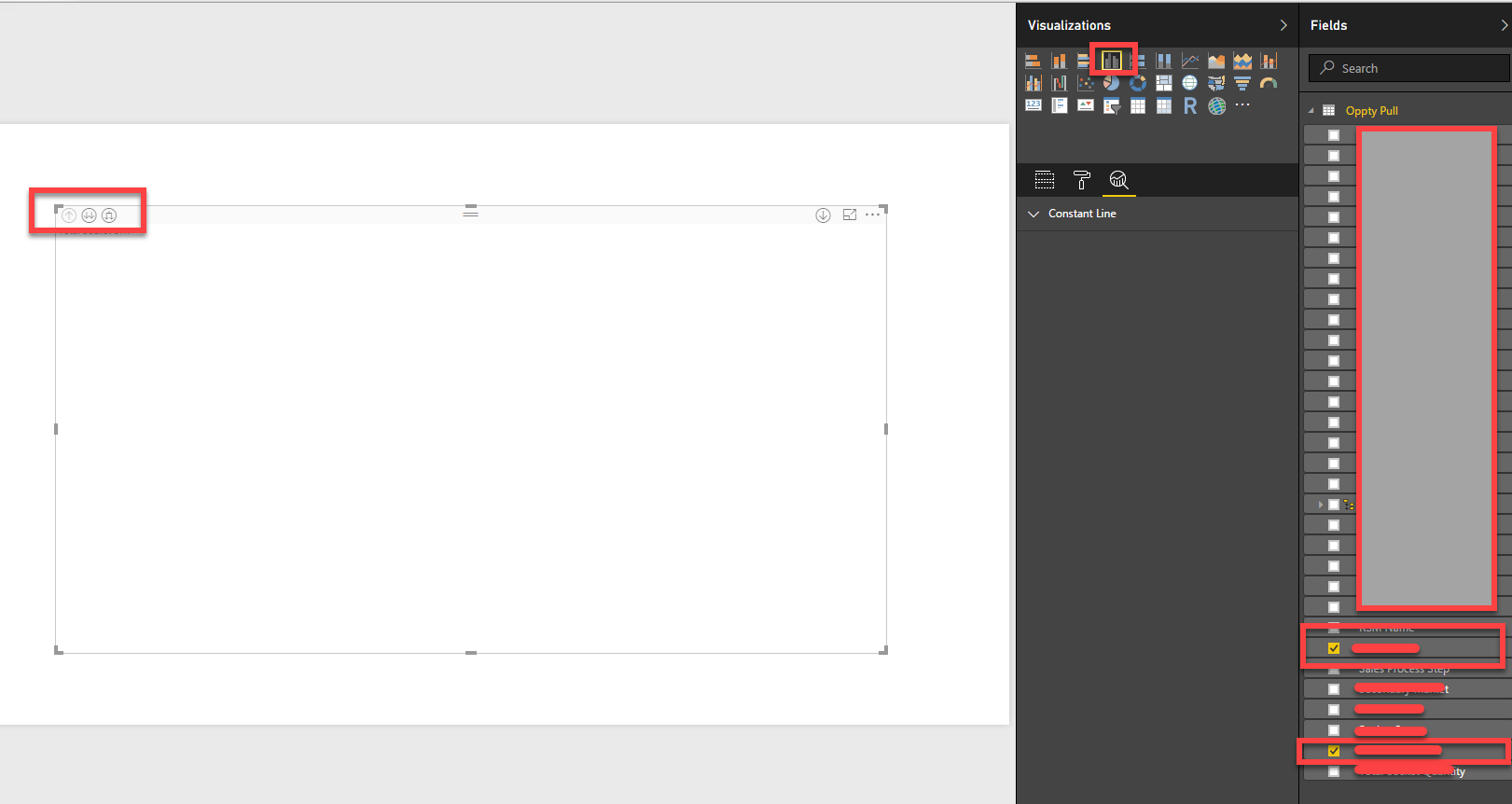This screenshot has height=804, width=1512.
Task: Select the scatter chart visualization
Action: coord(1086,83)
